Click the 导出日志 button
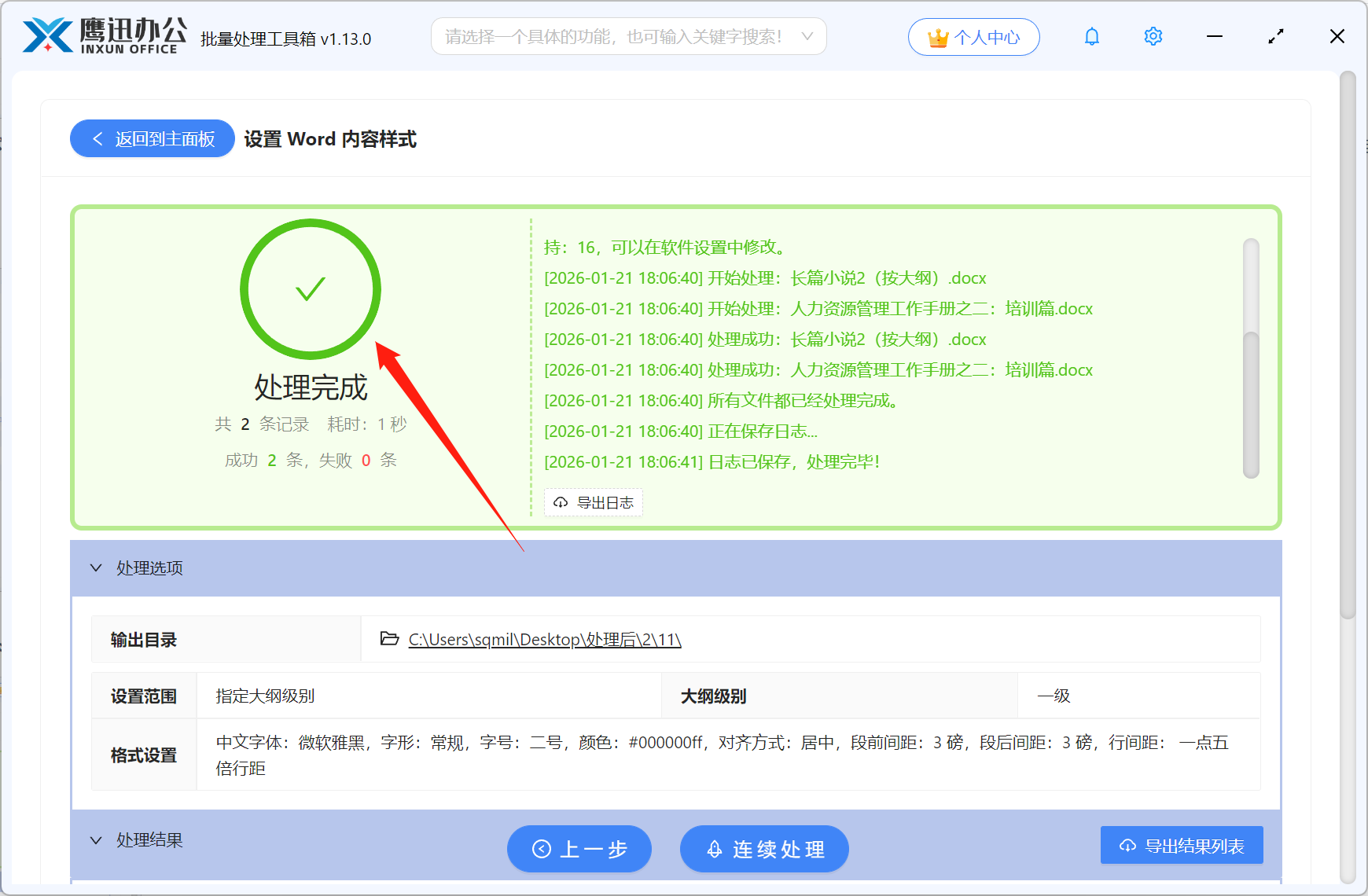This screenshot has height=896, width=1368. pyautogui.click(x=594, y=502)
